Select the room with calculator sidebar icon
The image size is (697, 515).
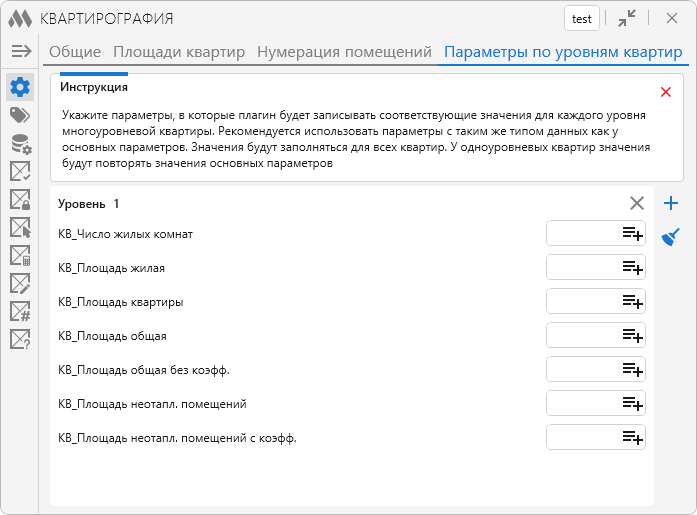coord(20,257)
